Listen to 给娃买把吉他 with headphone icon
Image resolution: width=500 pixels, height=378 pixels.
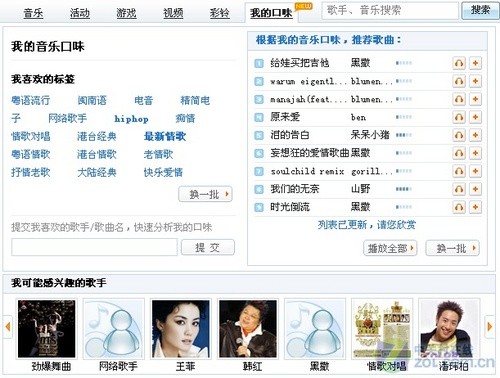coord(459,63)
